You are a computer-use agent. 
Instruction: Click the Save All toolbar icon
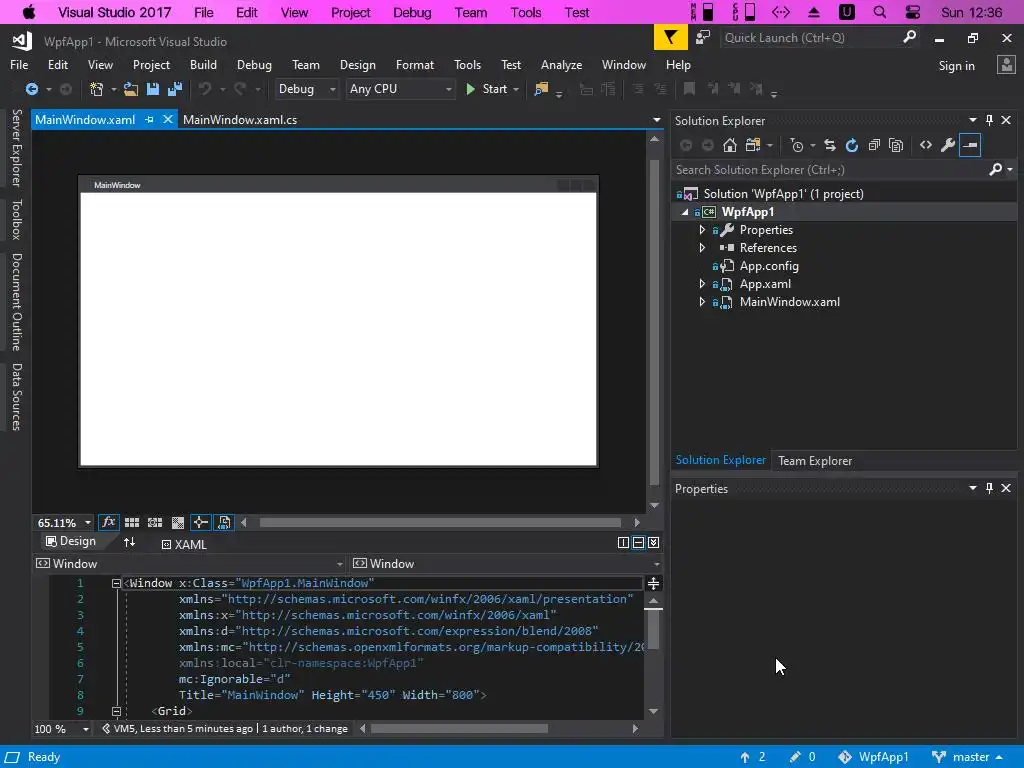click(174, 89)
